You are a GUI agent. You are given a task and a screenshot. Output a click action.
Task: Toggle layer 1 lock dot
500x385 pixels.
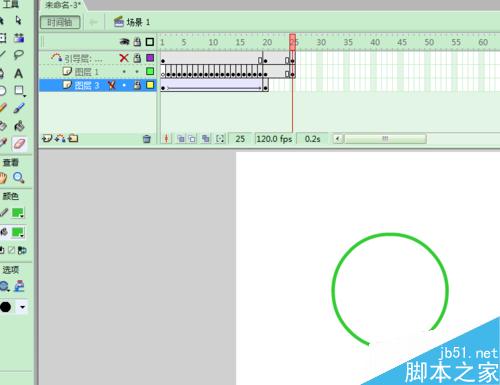(137, 71)
